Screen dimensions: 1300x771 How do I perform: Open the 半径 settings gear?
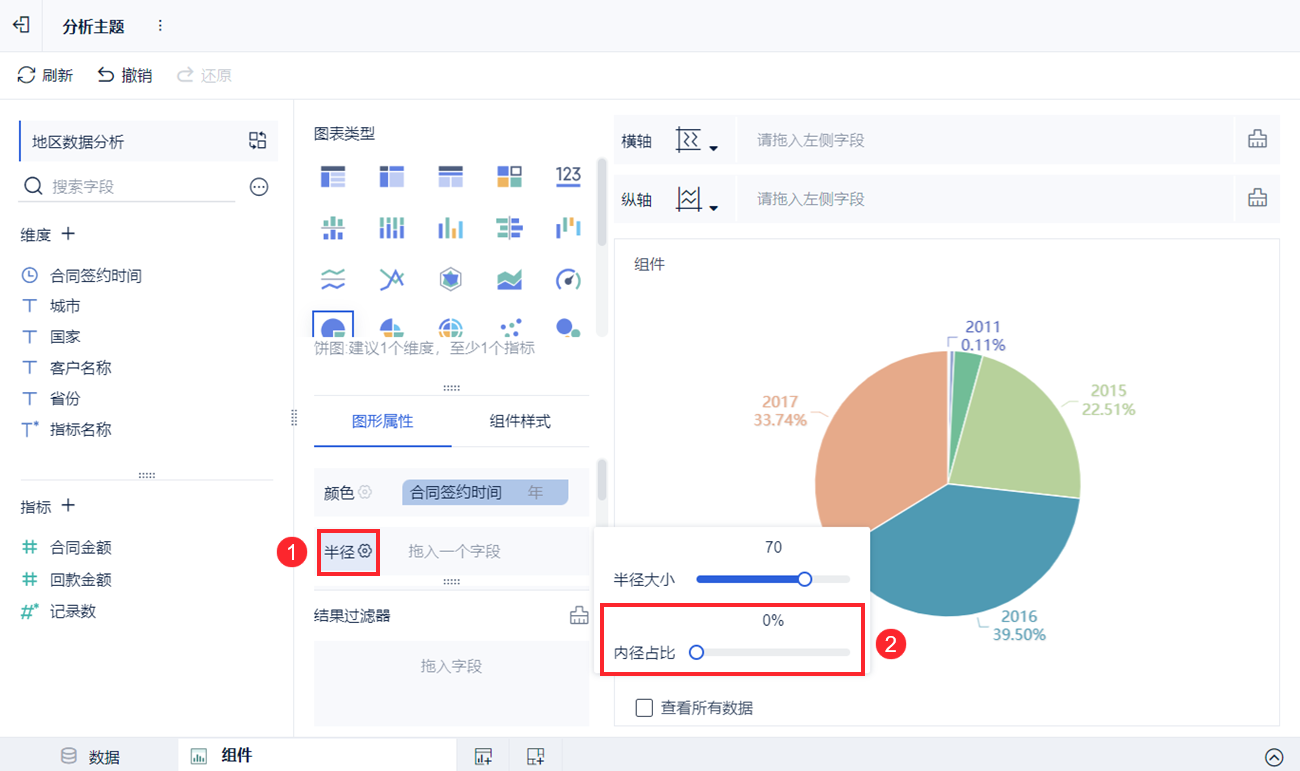tap(365, 551)
